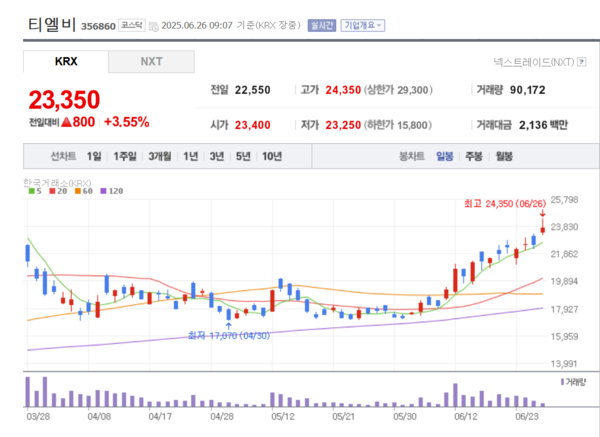The height and width of the screenshot is (437, 600).
Task: Open the 기업개요 dropdown
Action: pos(362,26)
